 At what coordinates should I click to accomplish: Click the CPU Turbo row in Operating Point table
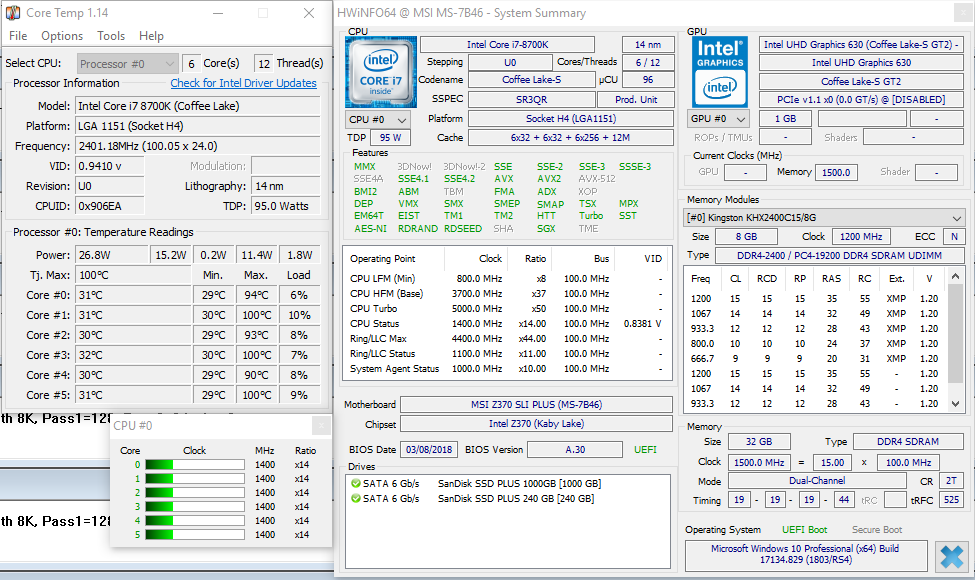pyautogui.click(x=506, y=308)
